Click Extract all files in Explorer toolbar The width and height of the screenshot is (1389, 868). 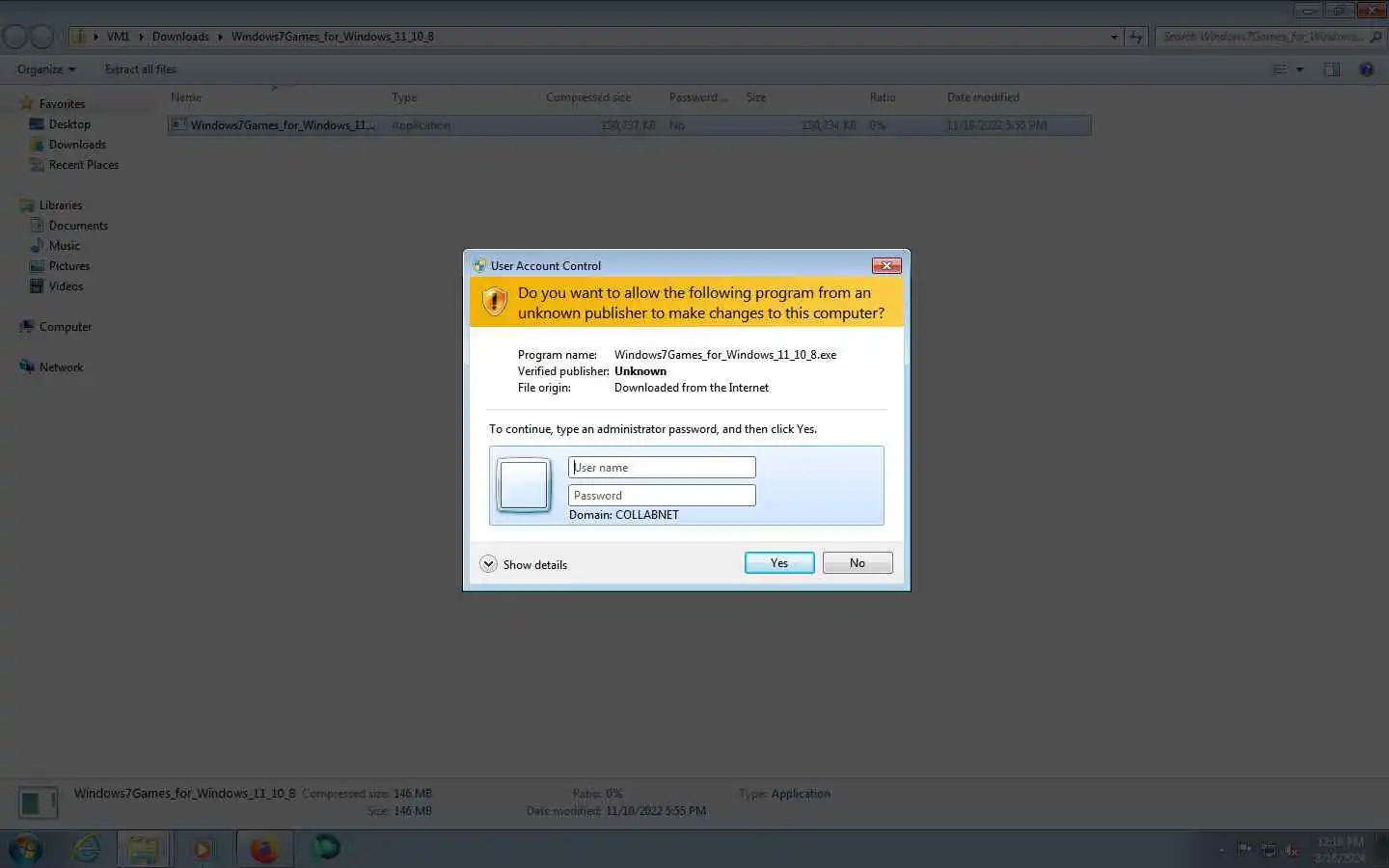click(x=141, y=69)
